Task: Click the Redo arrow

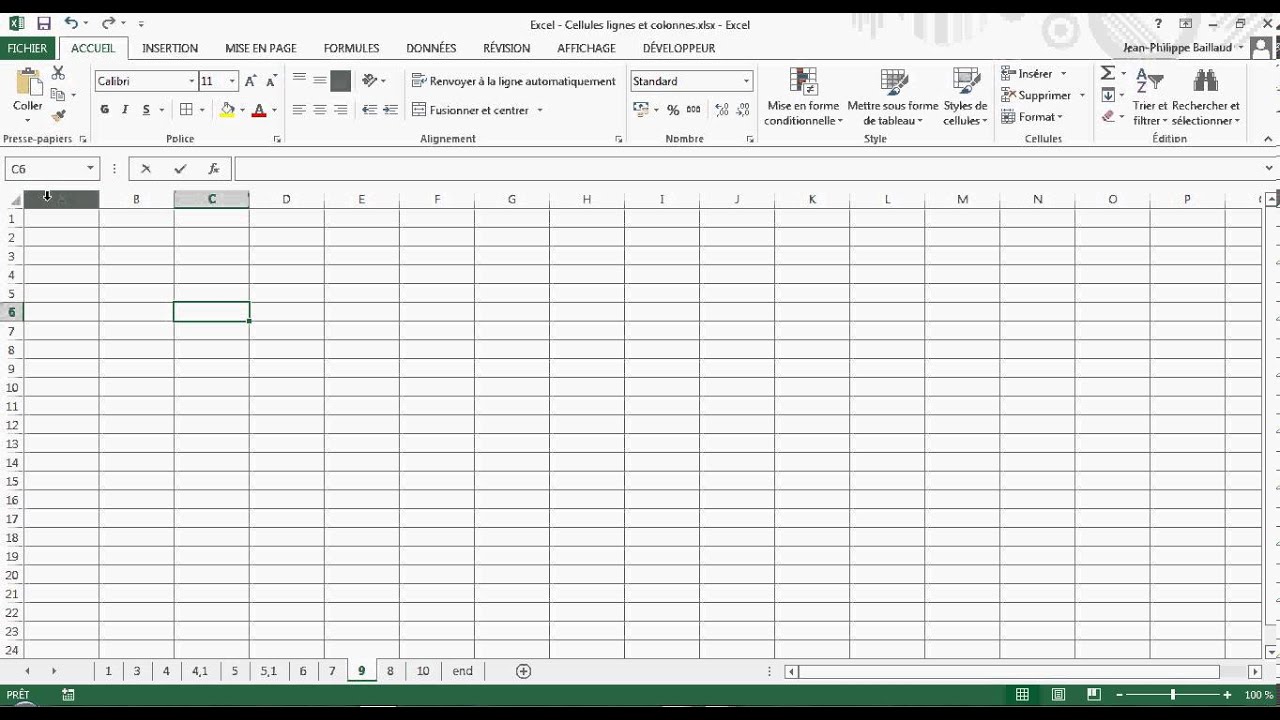Action: pos(108,23)
